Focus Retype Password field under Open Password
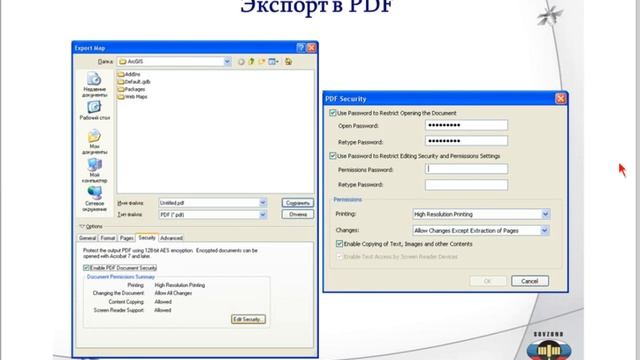This screenshot has height=360, width=640. (466, 141)
